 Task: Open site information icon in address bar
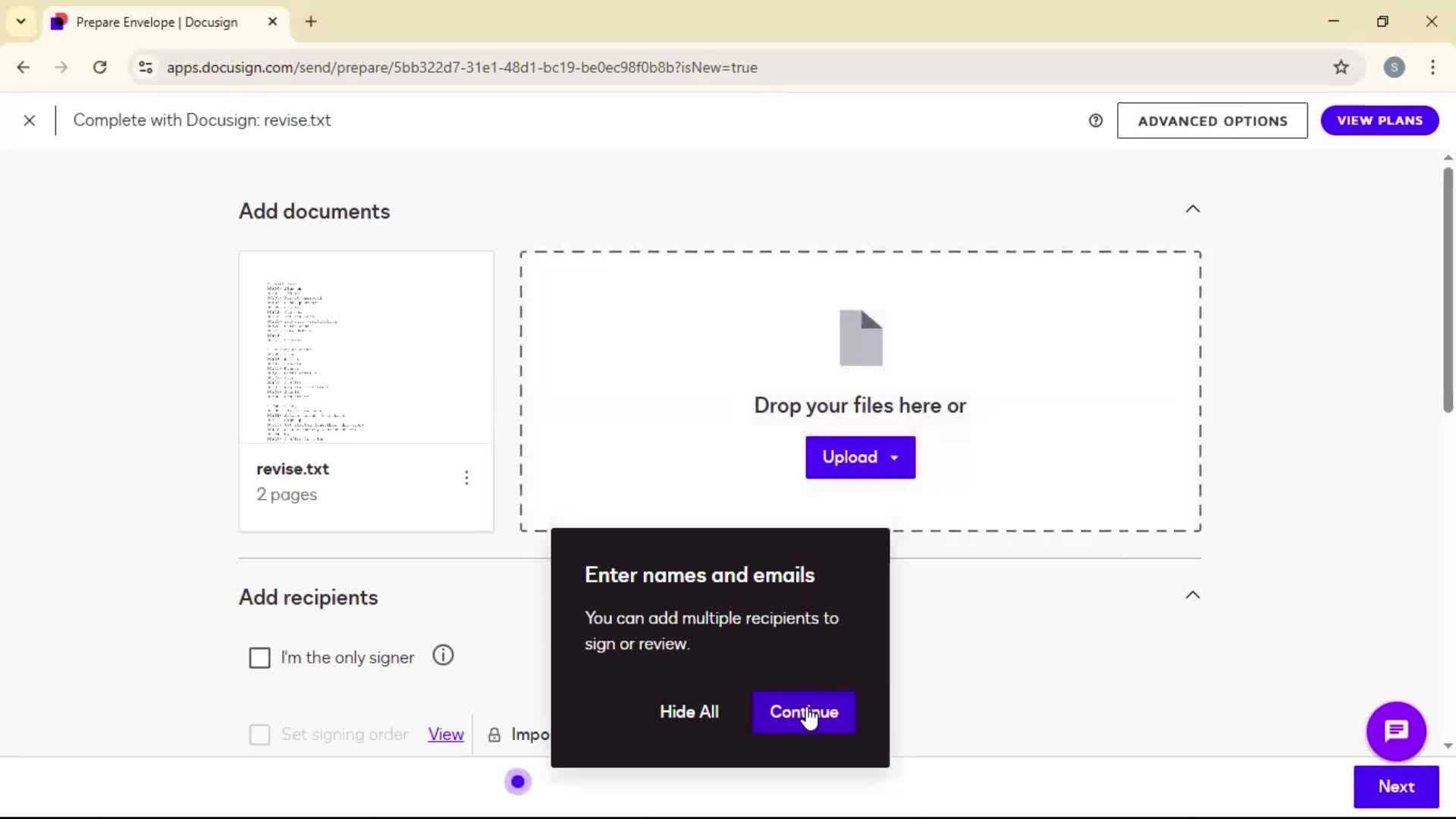pyautogui.click(x=146, y=67)
